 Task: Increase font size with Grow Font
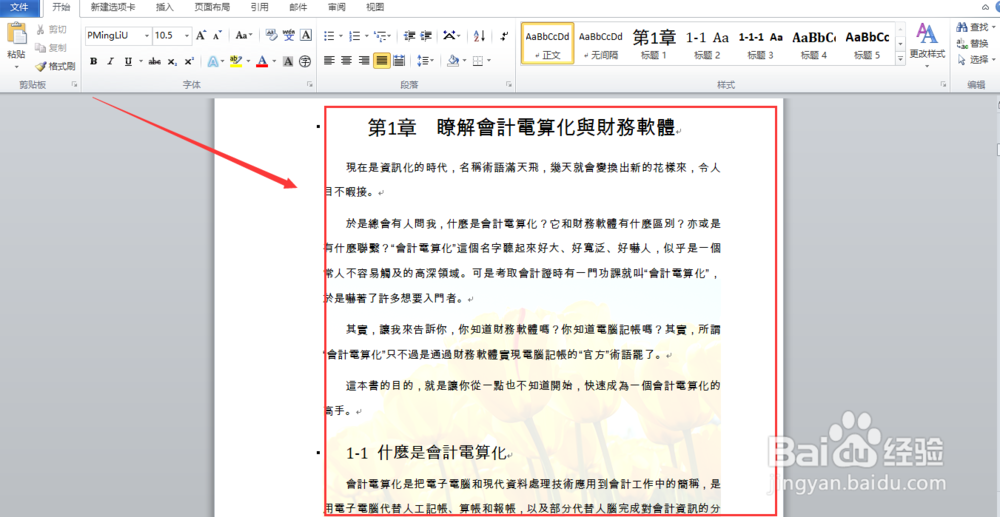tap(201, 35)
